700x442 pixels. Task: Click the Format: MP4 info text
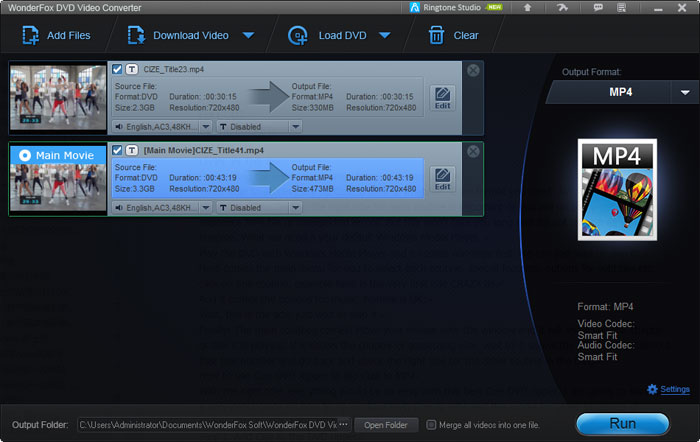coord(605,307)
